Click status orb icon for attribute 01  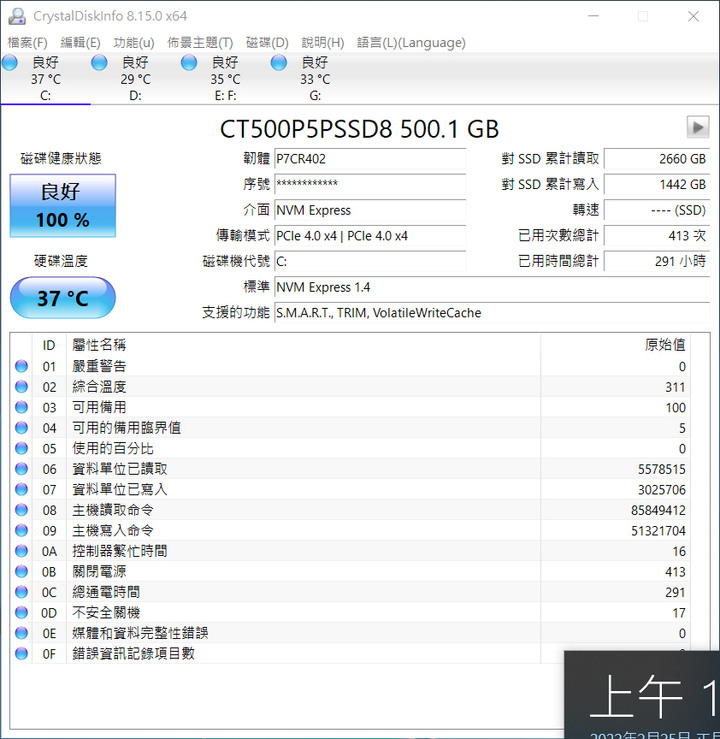click(x=22, y=366)
